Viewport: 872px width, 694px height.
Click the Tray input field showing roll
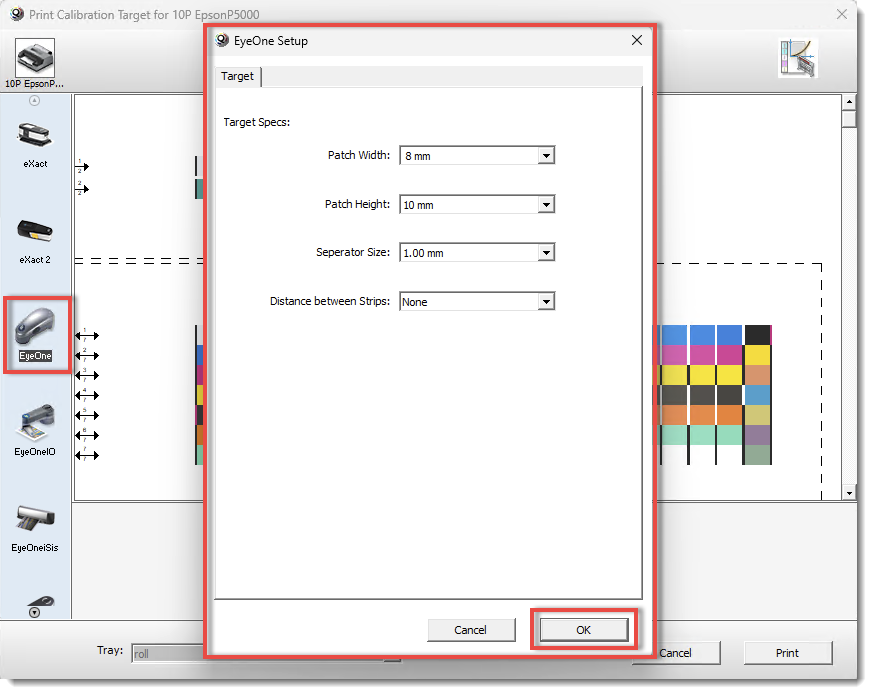pos(168,653)
